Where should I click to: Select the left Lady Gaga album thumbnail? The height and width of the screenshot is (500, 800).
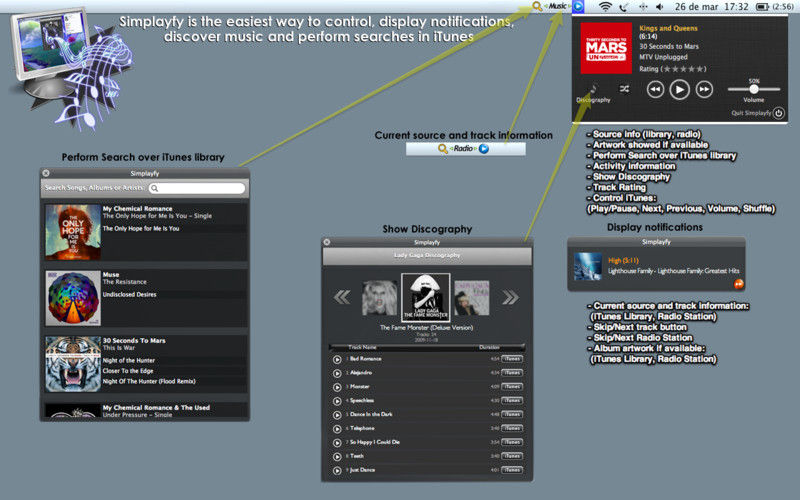coord(380,298)
